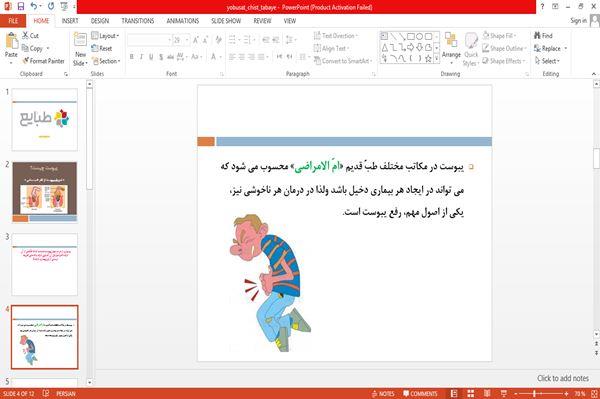Open Arrange objects menu
Screen dimensions: 600x399
[451, 48]
